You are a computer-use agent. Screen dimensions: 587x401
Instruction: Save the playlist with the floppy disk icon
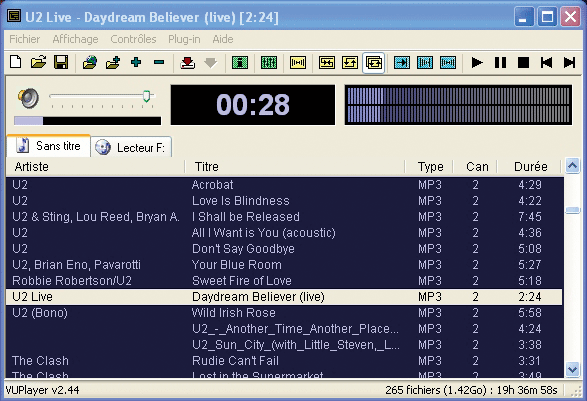(x=61, y=62)
